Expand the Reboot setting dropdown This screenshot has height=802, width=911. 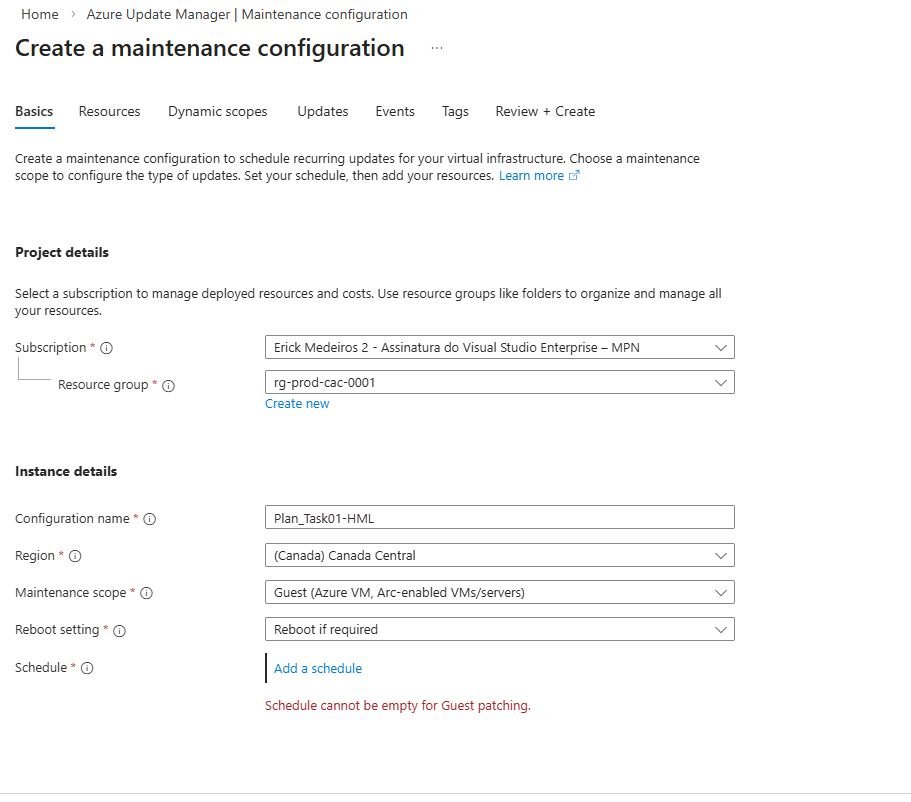(x=499, y=629)
